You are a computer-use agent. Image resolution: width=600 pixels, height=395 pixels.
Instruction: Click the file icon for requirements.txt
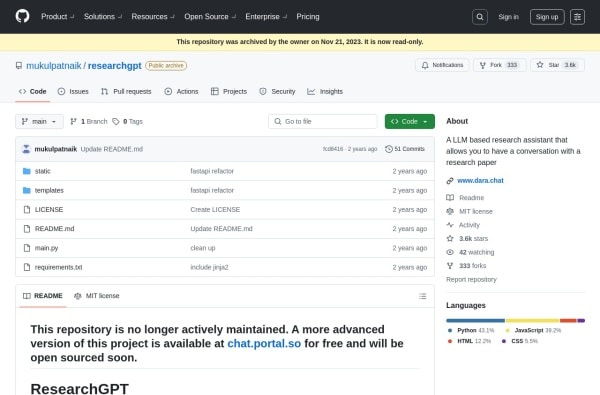(27, 267)
